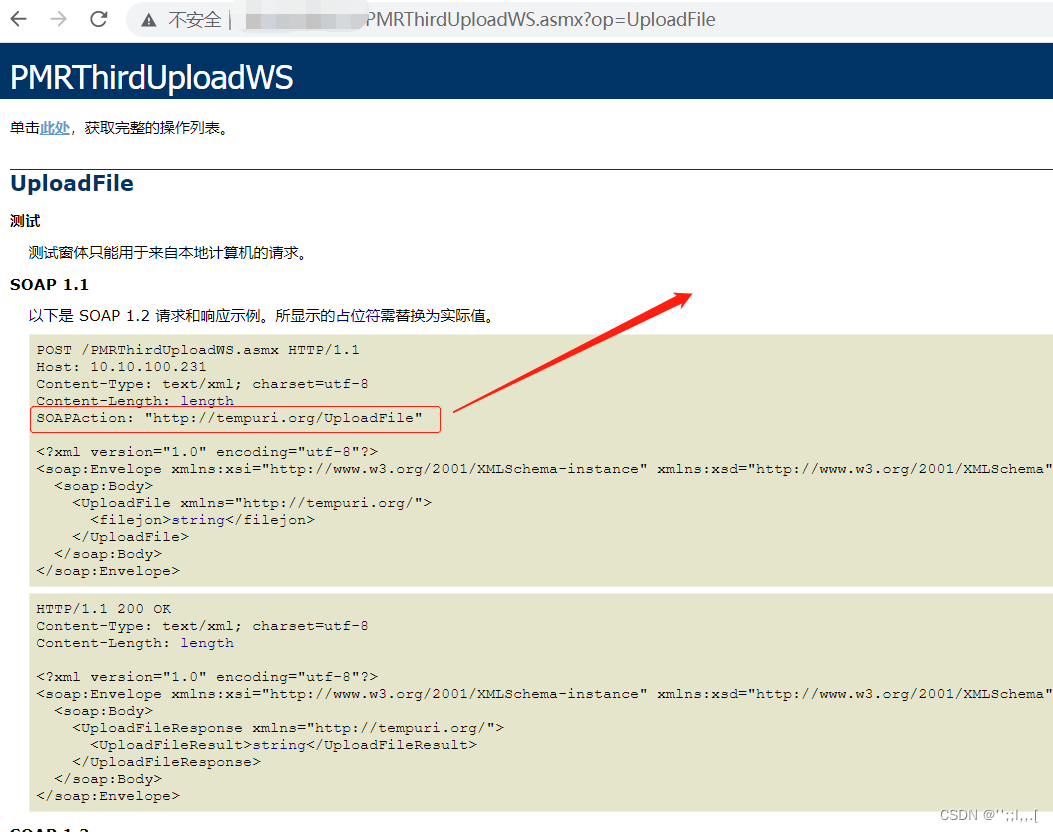Select the string placeholder inside filejon element
The width and height of the screenshot is (1053, 832).
[x=197, y=519]
